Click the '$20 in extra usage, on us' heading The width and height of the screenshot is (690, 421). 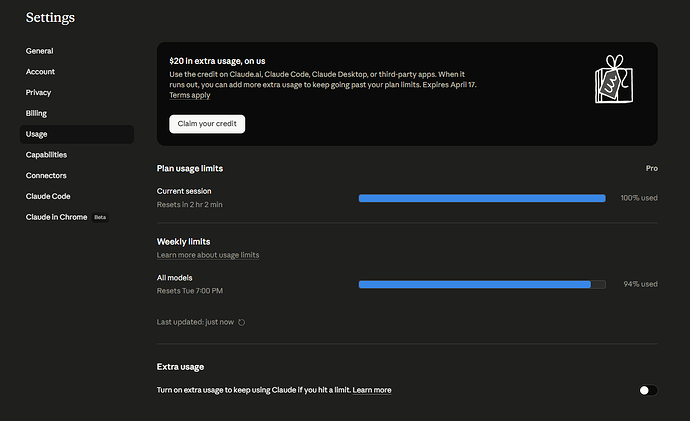(217, 61)
